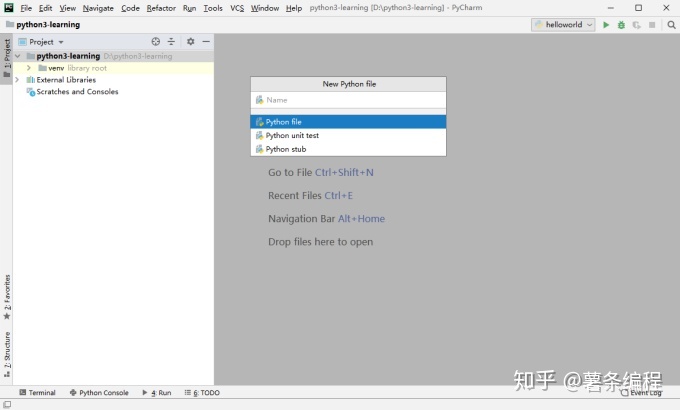Select the venv library root folder
680x410 pixels.
tap(114, 68)
